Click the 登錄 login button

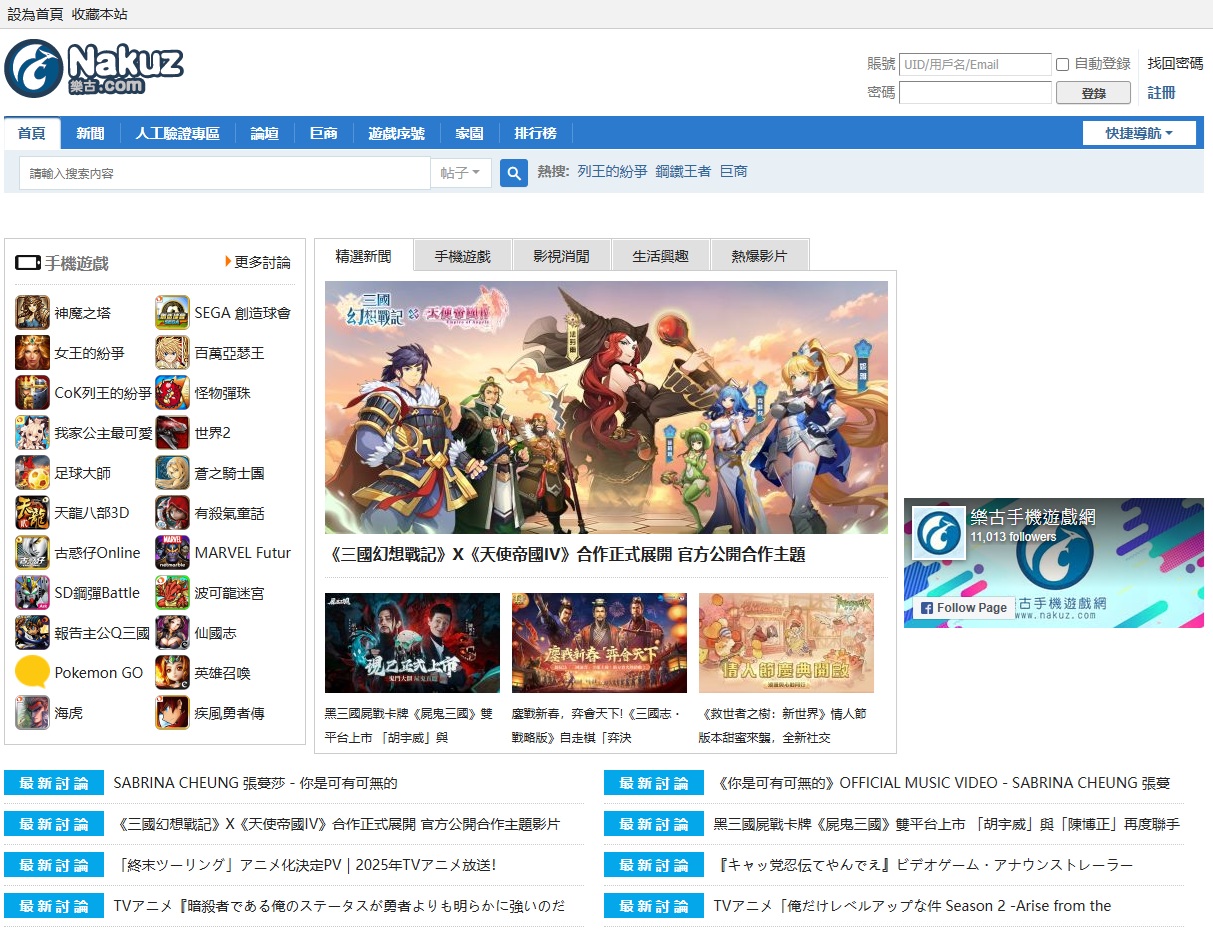click(x=1093, y=92)
